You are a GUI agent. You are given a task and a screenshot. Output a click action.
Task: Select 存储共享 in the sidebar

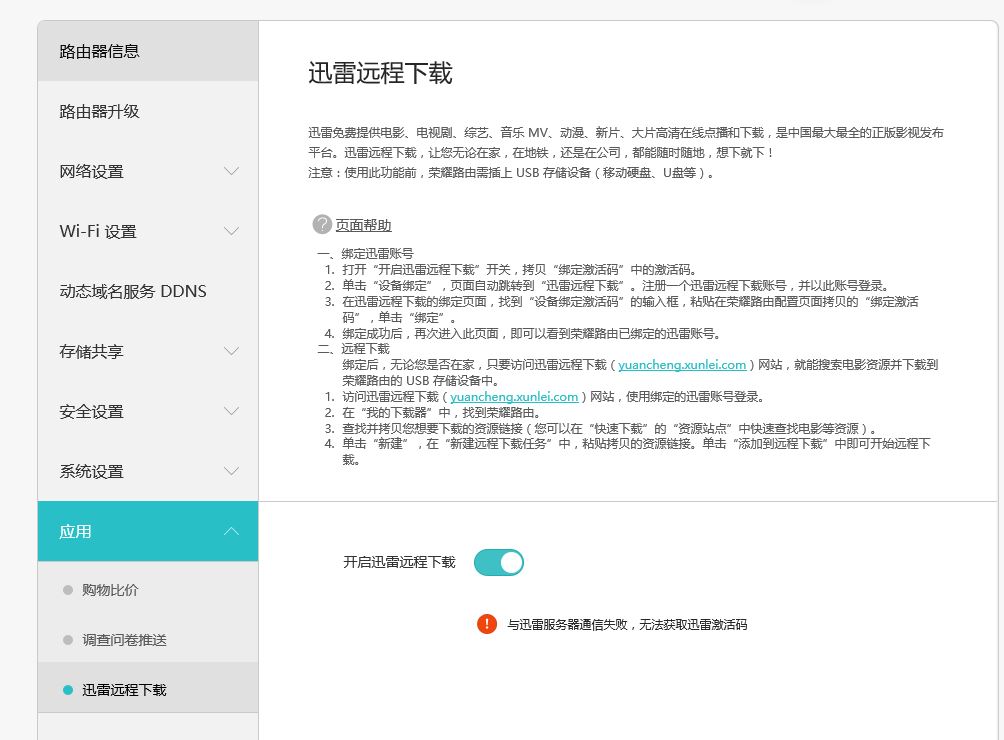tap(148, 351)
